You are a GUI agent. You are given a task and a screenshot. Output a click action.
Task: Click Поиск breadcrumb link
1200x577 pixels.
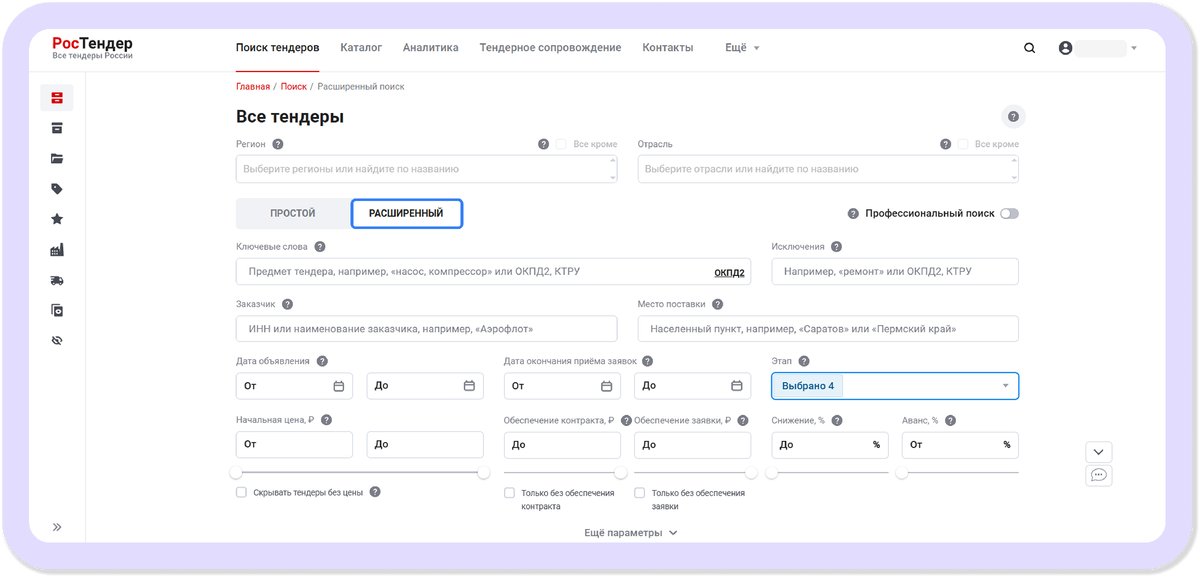click(x=294, y=87)
